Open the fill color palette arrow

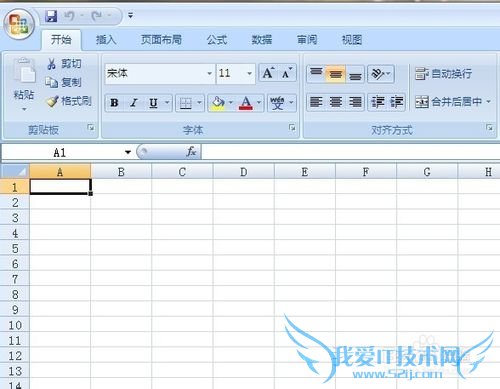pyautogui.click(x=231, y=103)
